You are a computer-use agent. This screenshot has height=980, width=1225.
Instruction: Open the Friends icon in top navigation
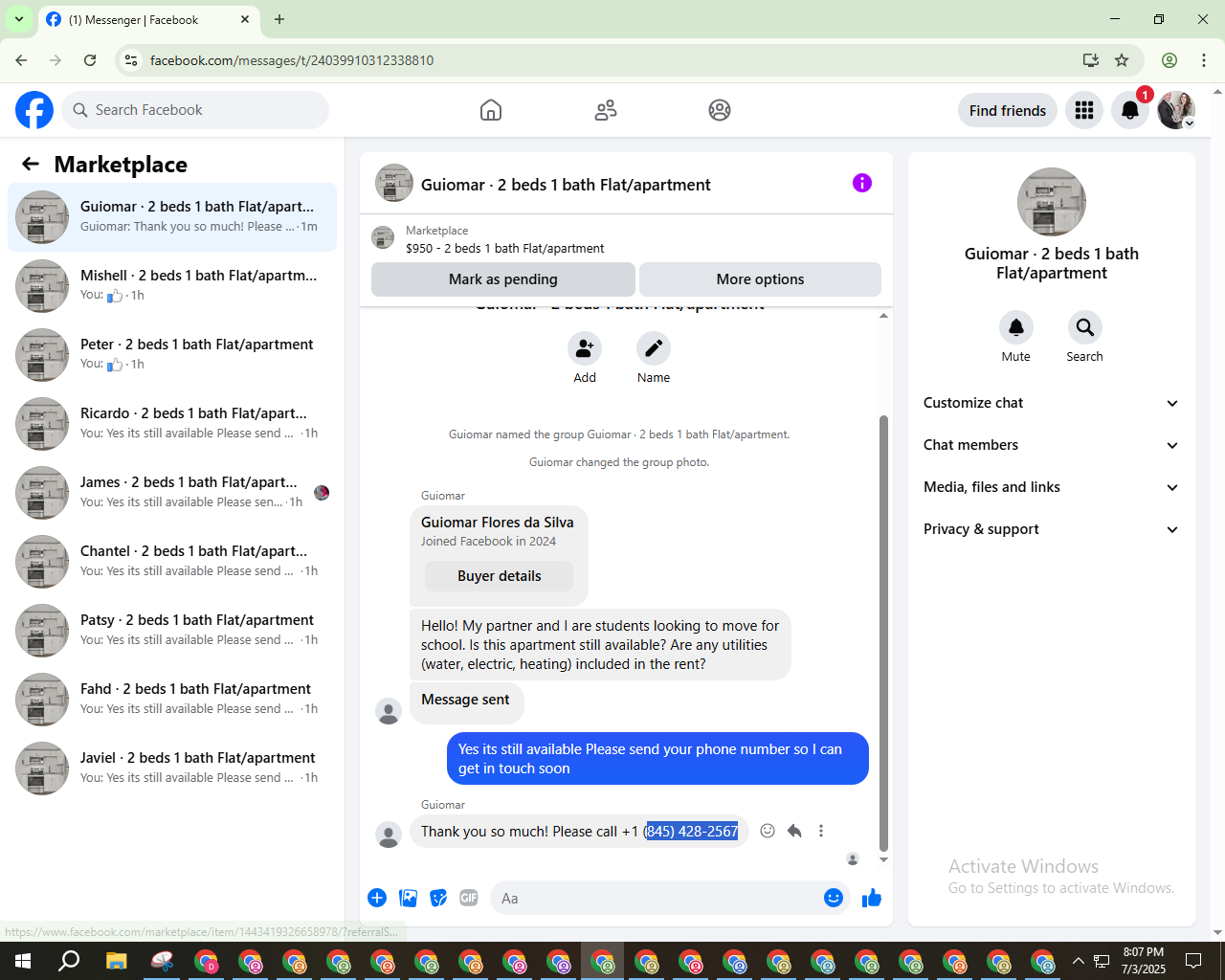click(x=606, y=110)
